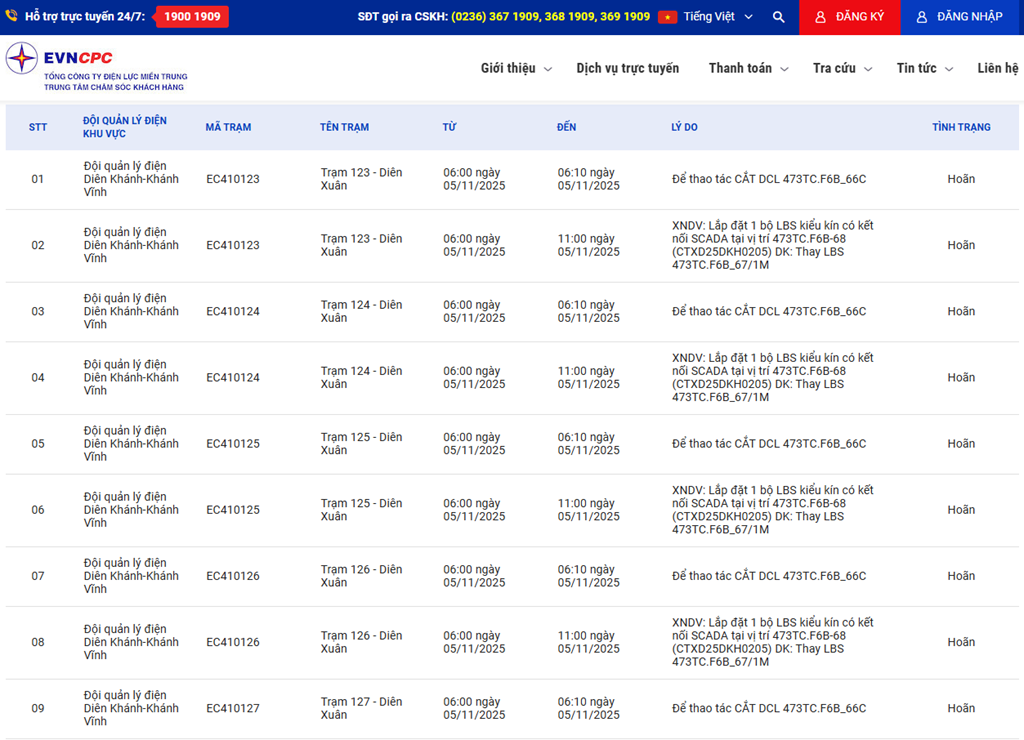The height and width of the screenshot is (740, 1024).
Task: Select row 05 station code EC410125
Action: pyautogui.click(x=233, y=444)
